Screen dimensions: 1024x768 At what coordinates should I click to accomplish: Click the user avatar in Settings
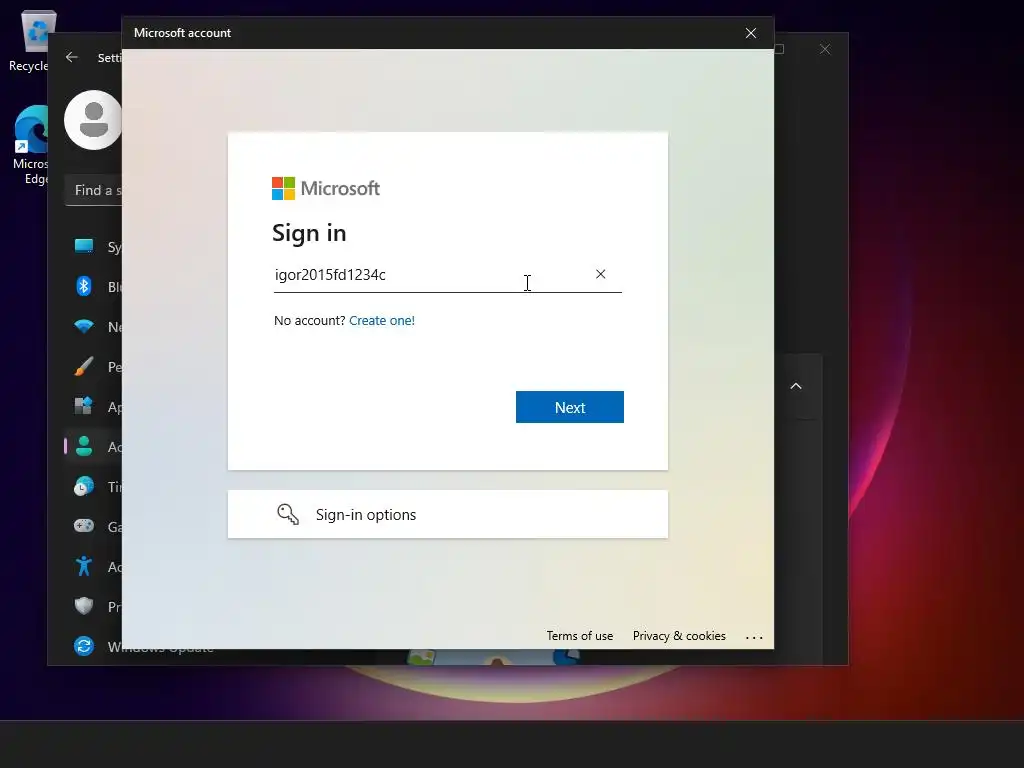93,120
